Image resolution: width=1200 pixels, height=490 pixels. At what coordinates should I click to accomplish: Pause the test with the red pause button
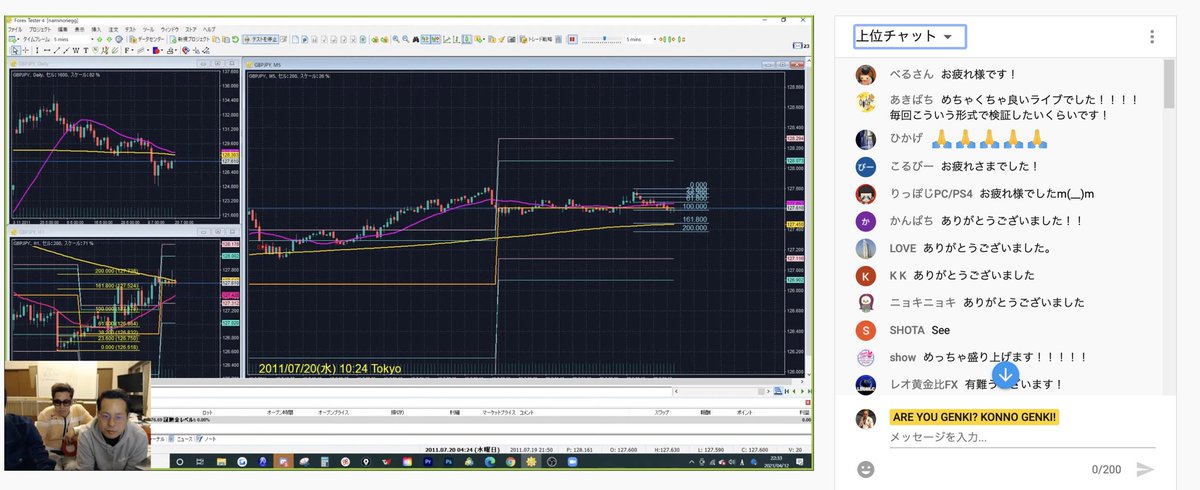(x=572, y=39)
